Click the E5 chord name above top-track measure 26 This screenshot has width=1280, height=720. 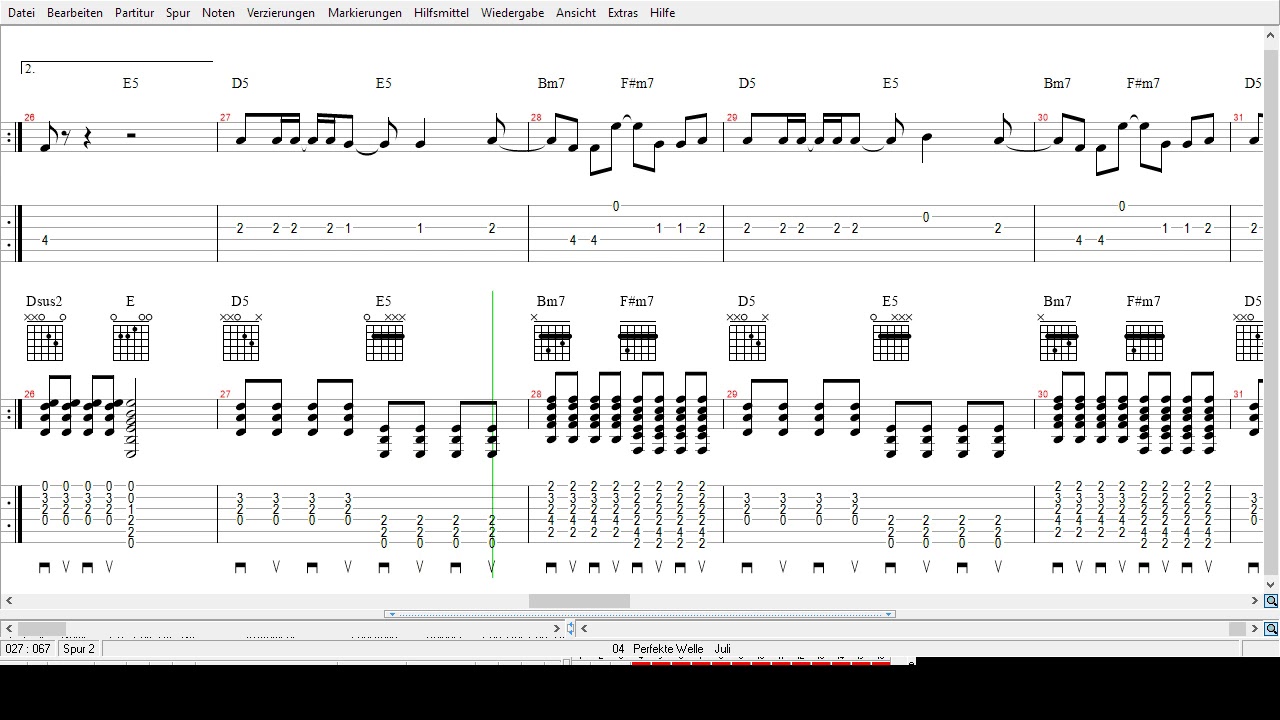coord(131,84)
